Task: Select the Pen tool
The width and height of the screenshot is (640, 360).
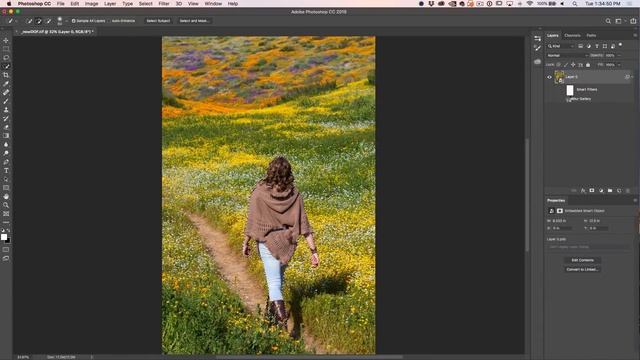Action: (x=6, y=162)
